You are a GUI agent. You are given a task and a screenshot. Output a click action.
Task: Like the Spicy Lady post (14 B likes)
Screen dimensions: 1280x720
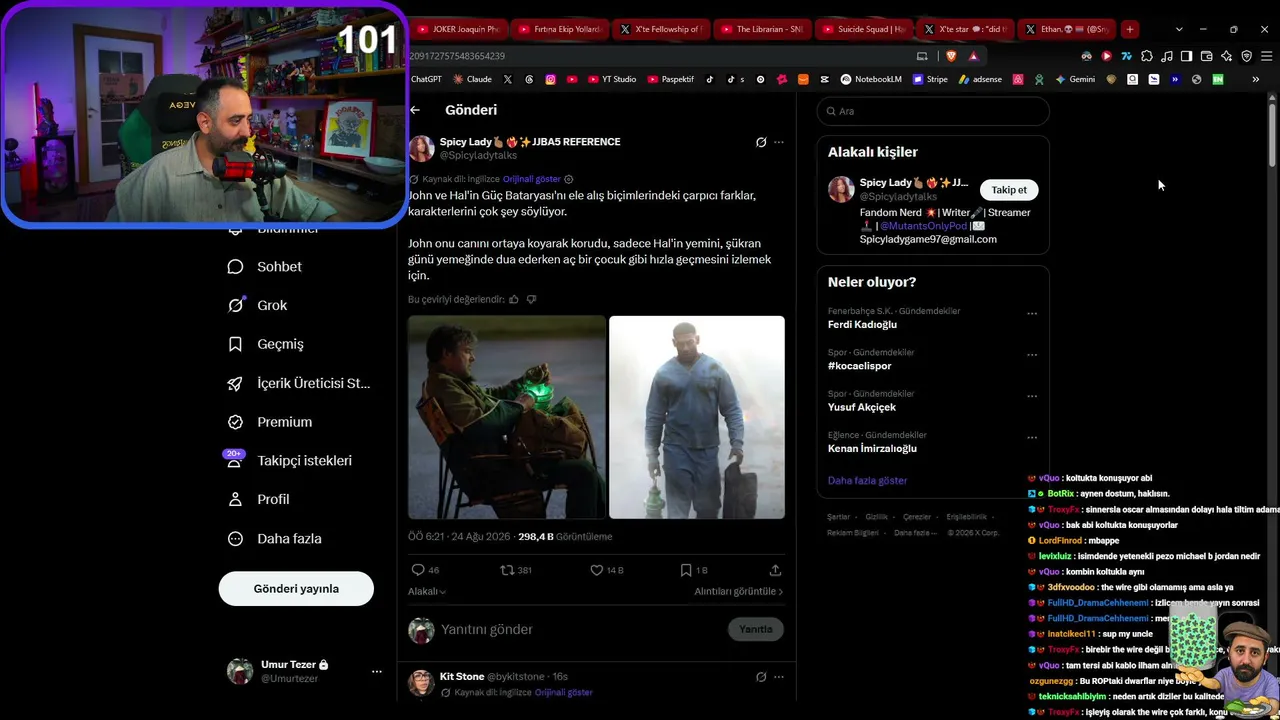pyautogui.click(x=596, y=570)
